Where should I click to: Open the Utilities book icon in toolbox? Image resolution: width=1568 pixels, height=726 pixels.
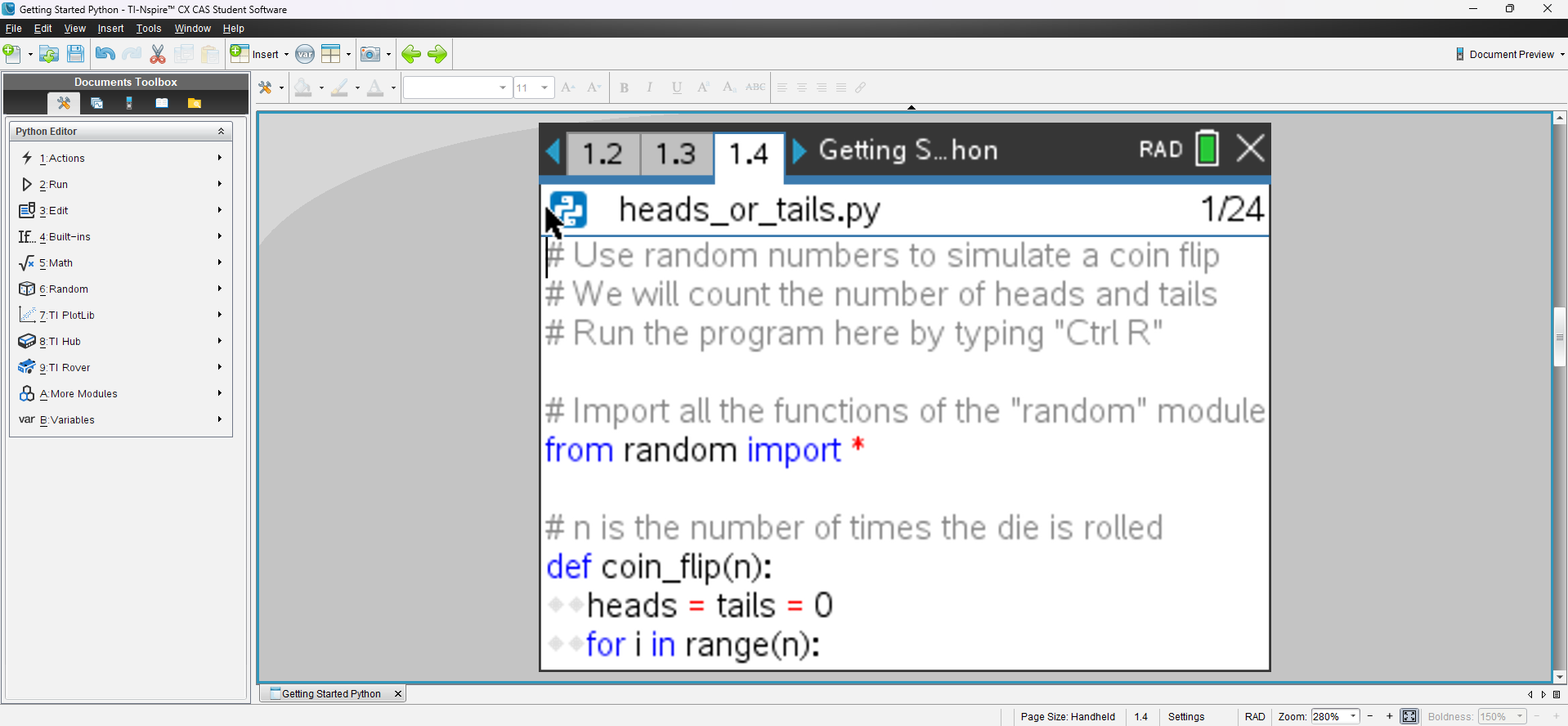(162, 103)
